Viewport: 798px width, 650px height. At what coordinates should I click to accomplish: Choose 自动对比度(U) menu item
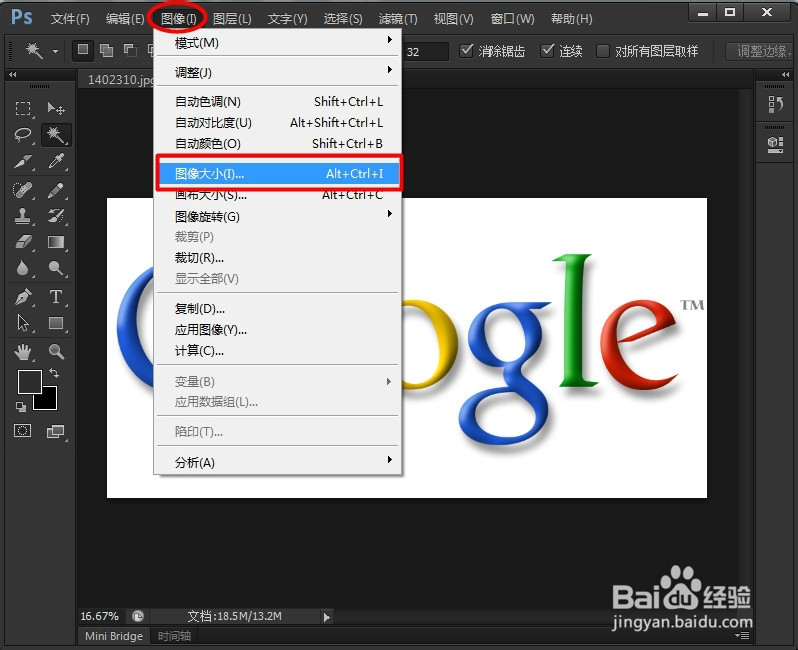278,123
